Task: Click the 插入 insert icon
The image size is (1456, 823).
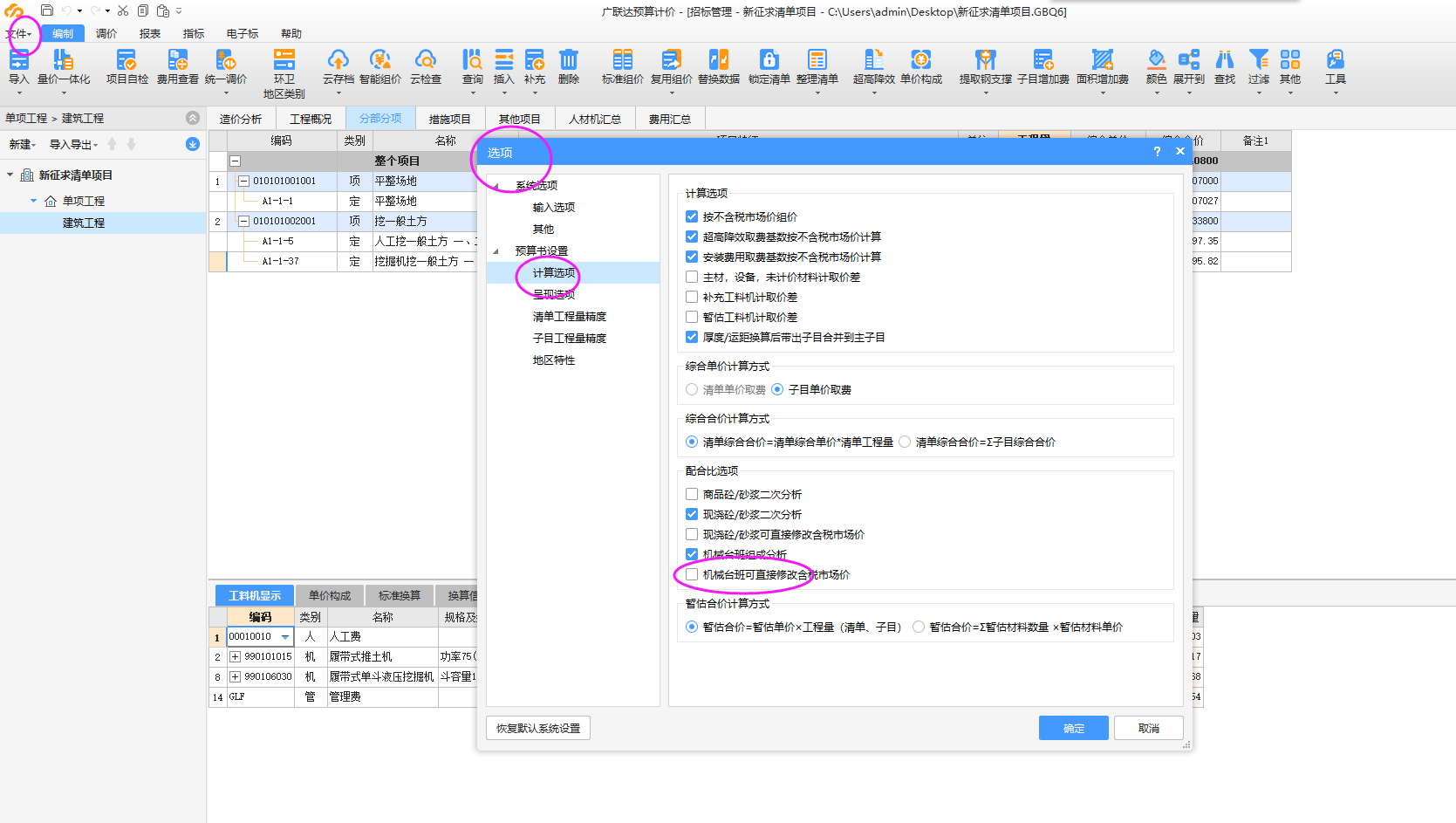Action: coord(504,59)
